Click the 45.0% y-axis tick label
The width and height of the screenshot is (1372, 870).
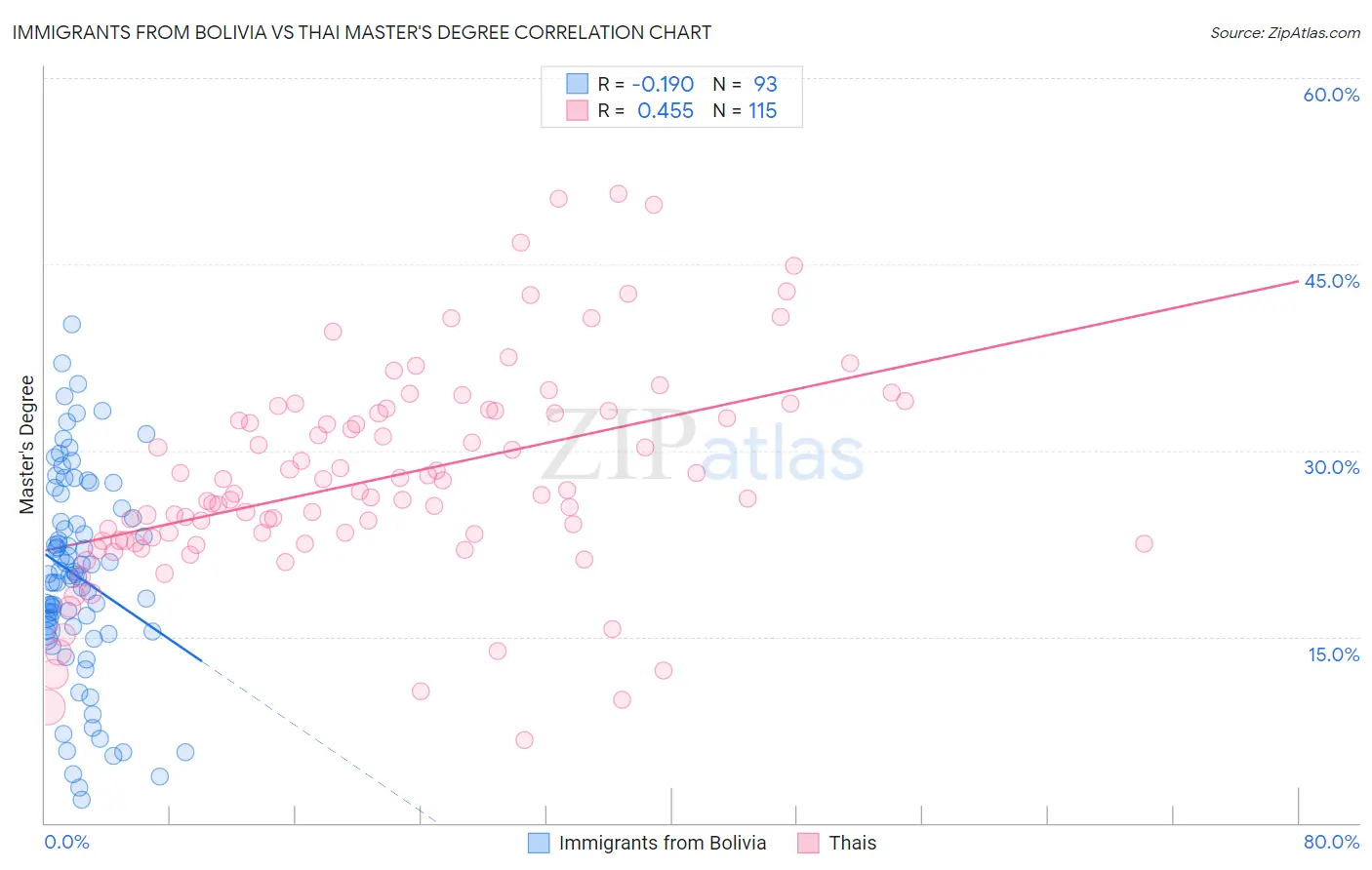[x=1331, y=281]
